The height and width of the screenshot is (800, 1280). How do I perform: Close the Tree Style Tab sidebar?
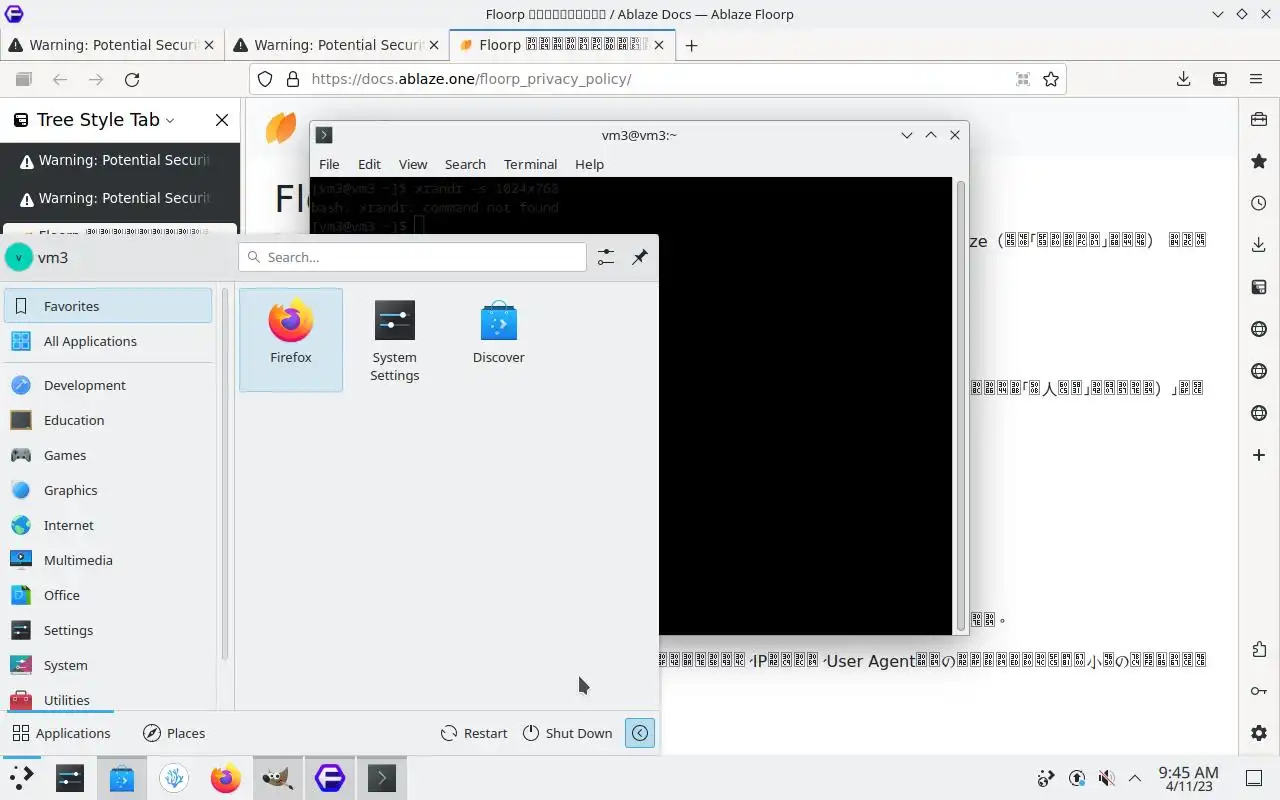[x=222, y=120]
